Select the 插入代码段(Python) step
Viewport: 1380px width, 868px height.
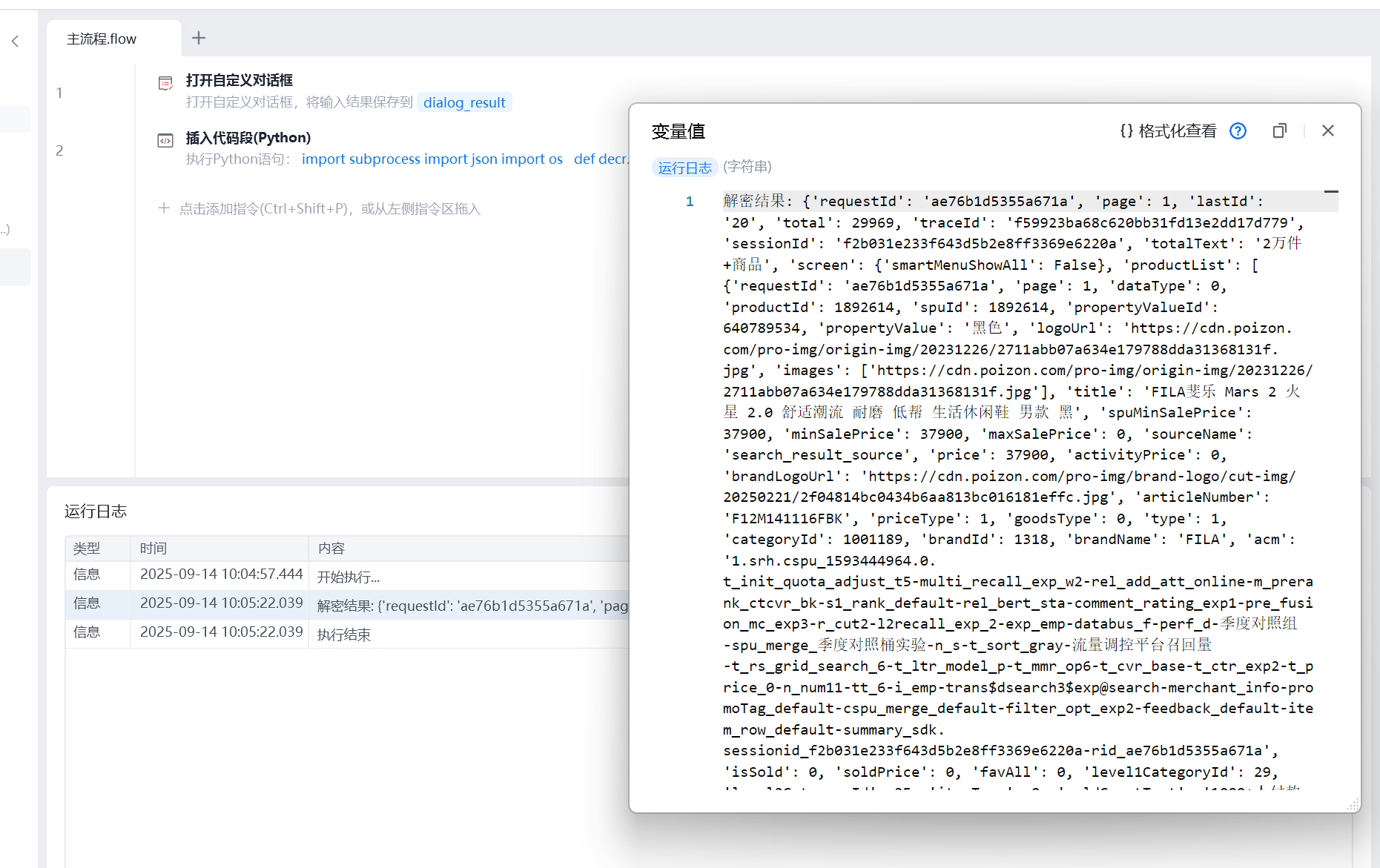pos(248,138)
